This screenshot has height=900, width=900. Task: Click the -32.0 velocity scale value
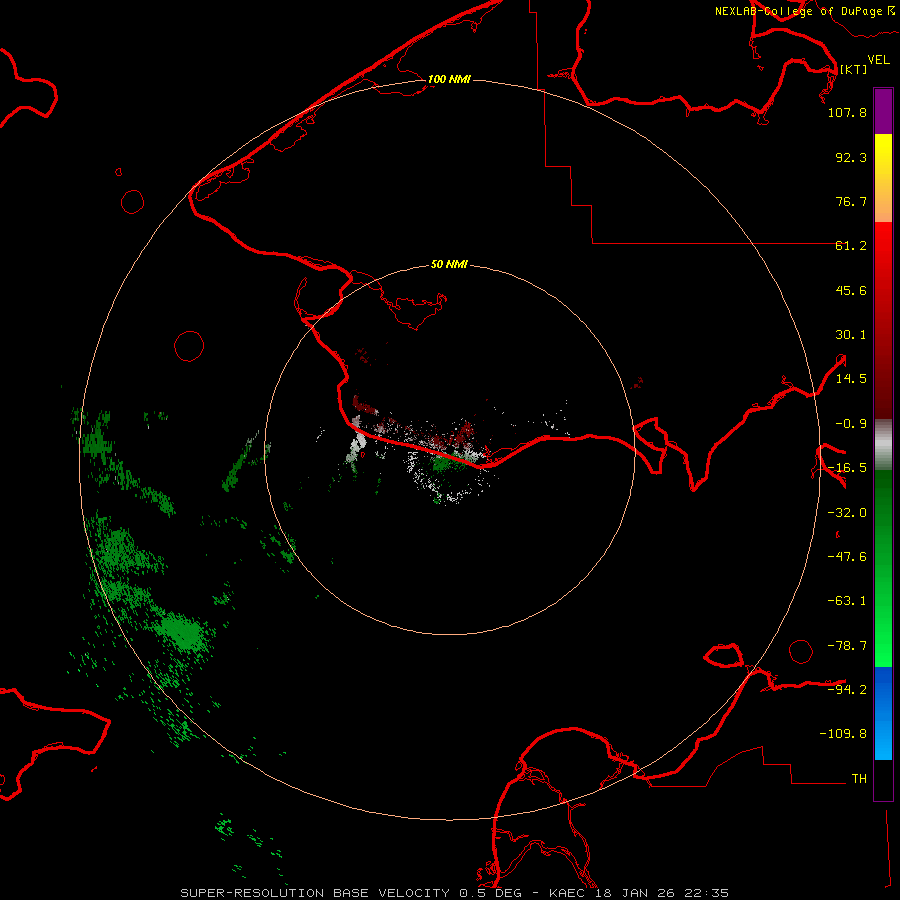pyautogui.click(x=847, y=513)
